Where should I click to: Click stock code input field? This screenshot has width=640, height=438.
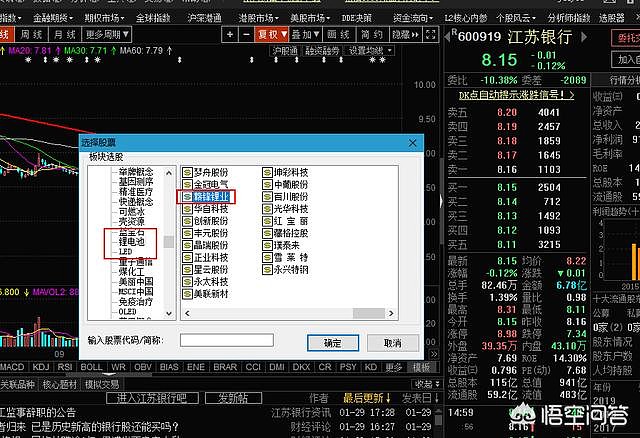click(227, 340)
